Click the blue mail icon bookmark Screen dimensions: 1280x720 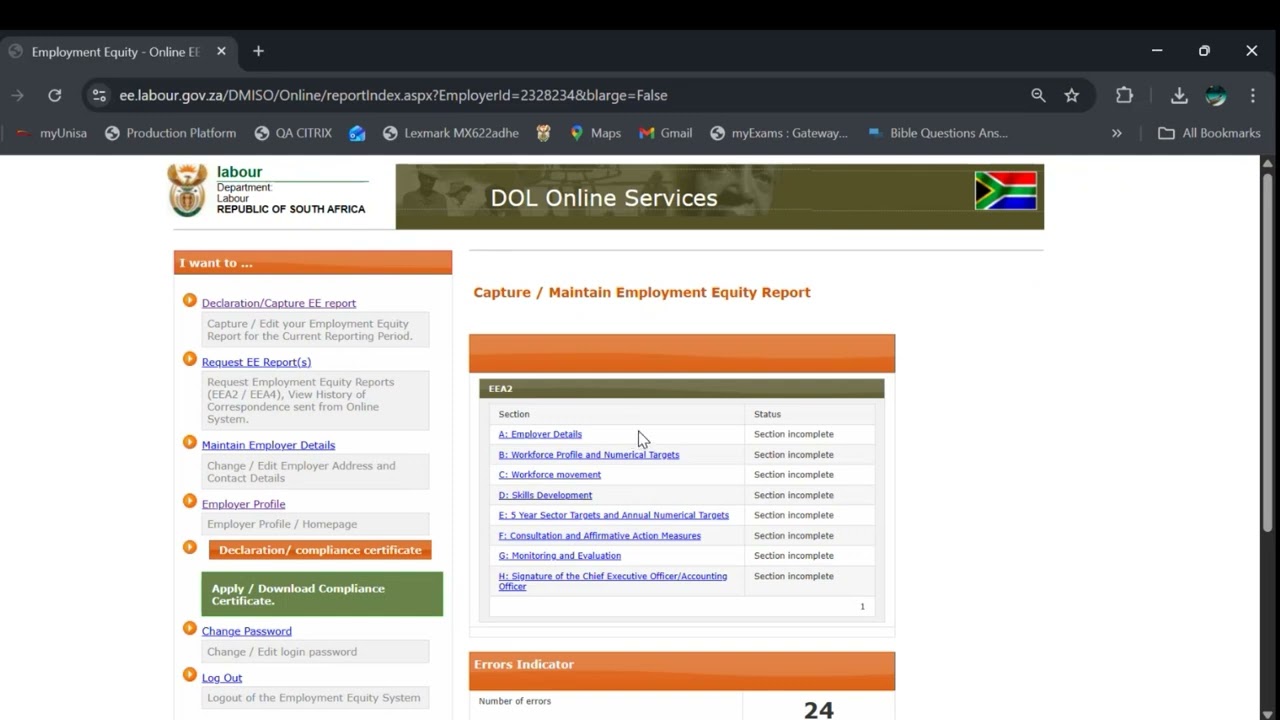click(x=357, y=133)
